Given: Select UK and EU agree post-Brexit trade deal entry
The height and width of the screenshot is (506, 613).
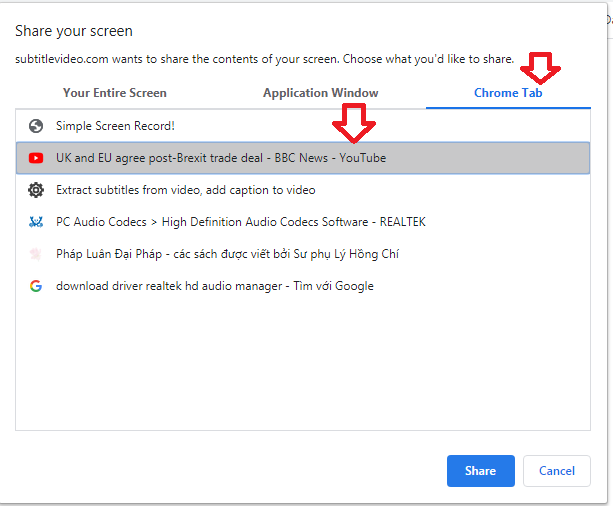Looking at the screenshot, I should 303,158.
